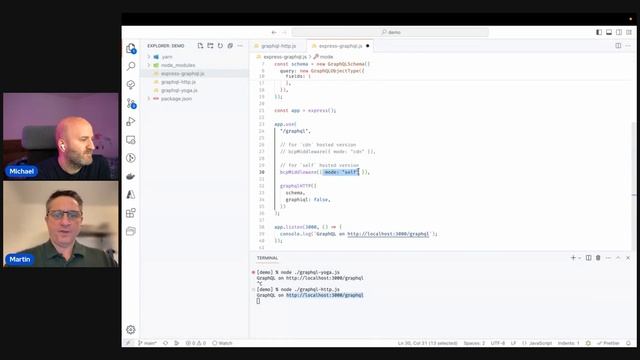
Task: Toggle secondary side bar visibility
Action: tap(619, 32)
